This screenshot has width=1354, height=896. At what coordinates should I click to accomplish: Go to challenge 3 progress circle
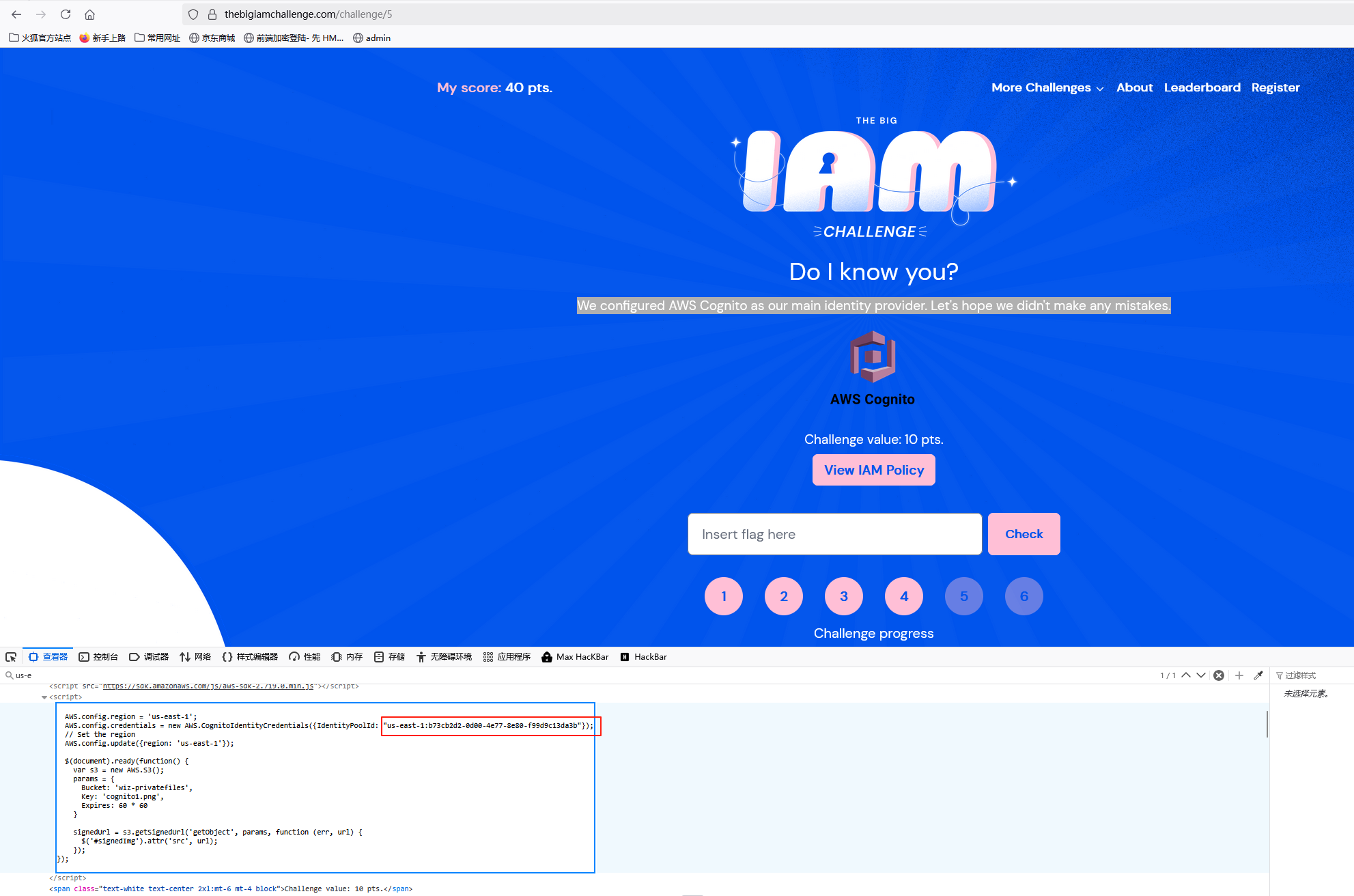[x=844, y=596]
